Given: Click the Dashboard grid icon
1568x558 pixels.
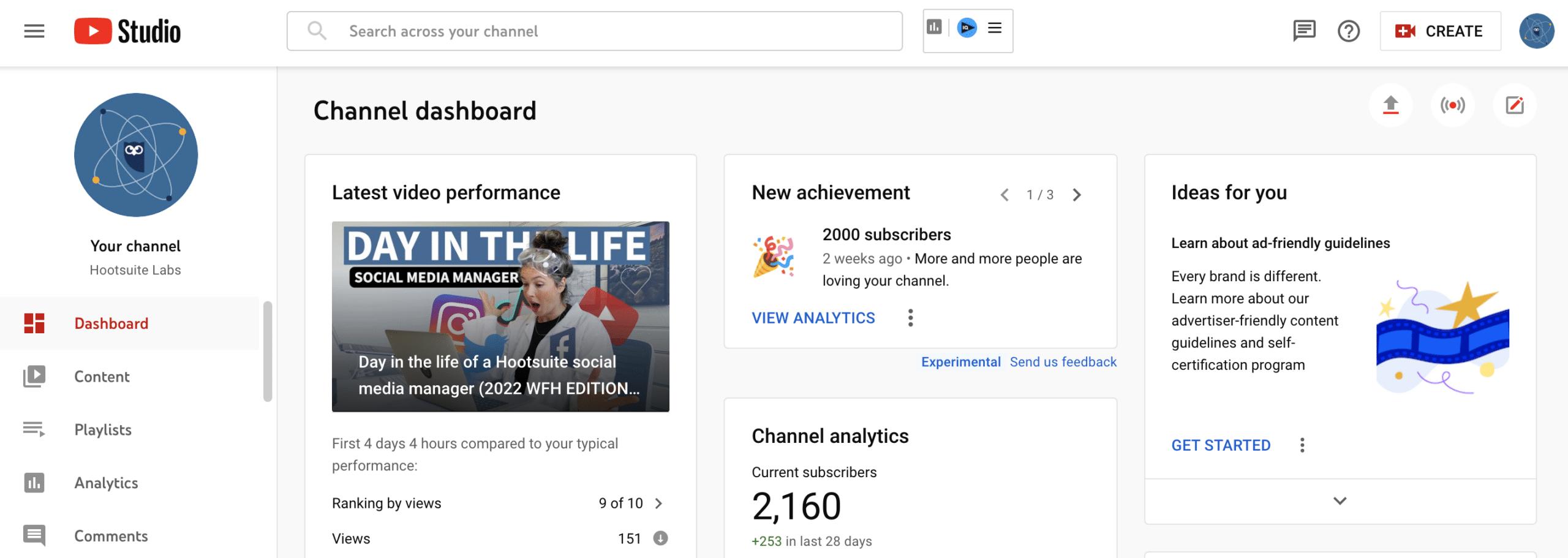Looking at the screenshot, I should (34, 323).
